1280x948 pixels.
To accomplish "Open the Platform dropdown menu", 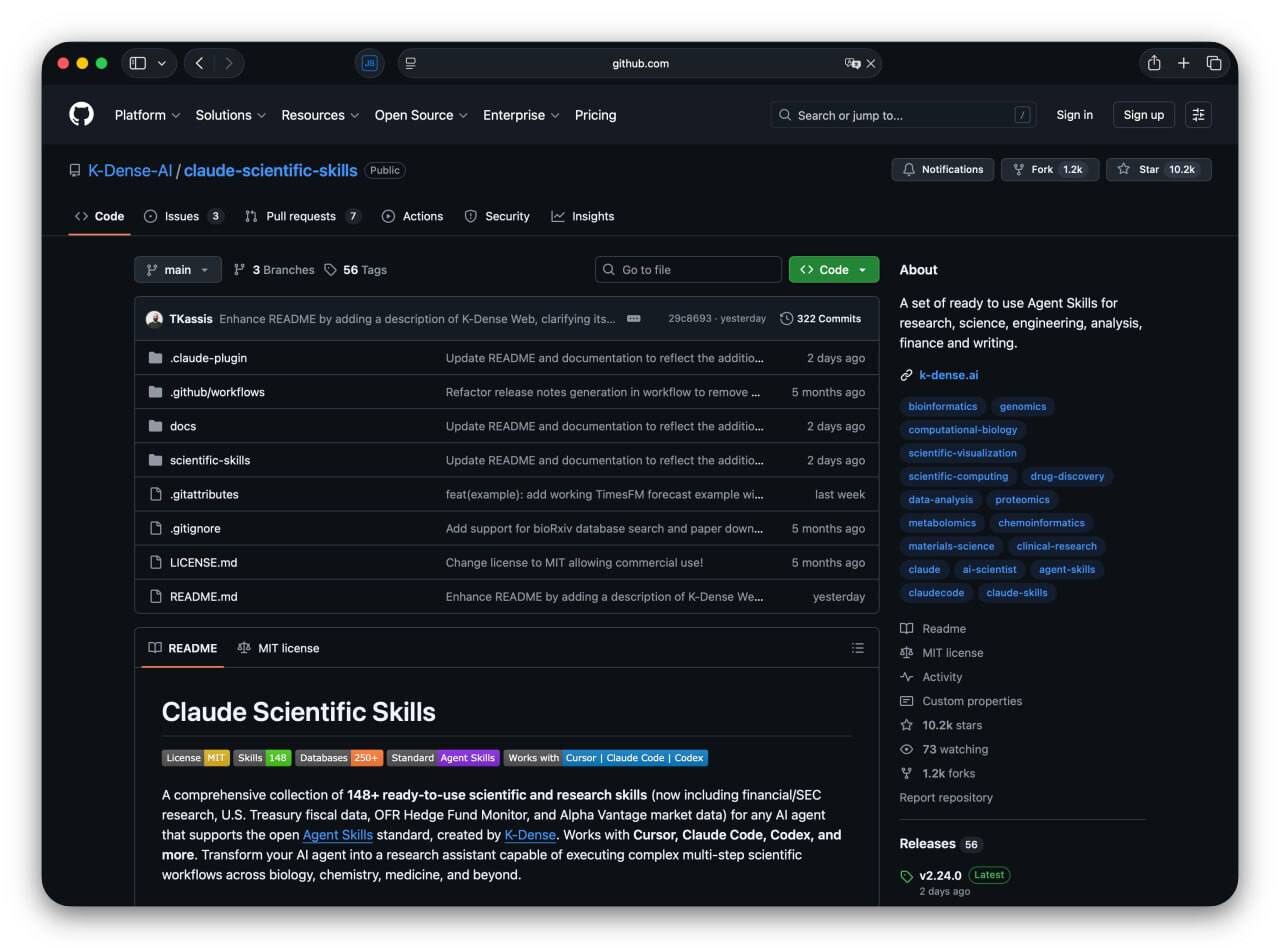I will click(146, 115).
